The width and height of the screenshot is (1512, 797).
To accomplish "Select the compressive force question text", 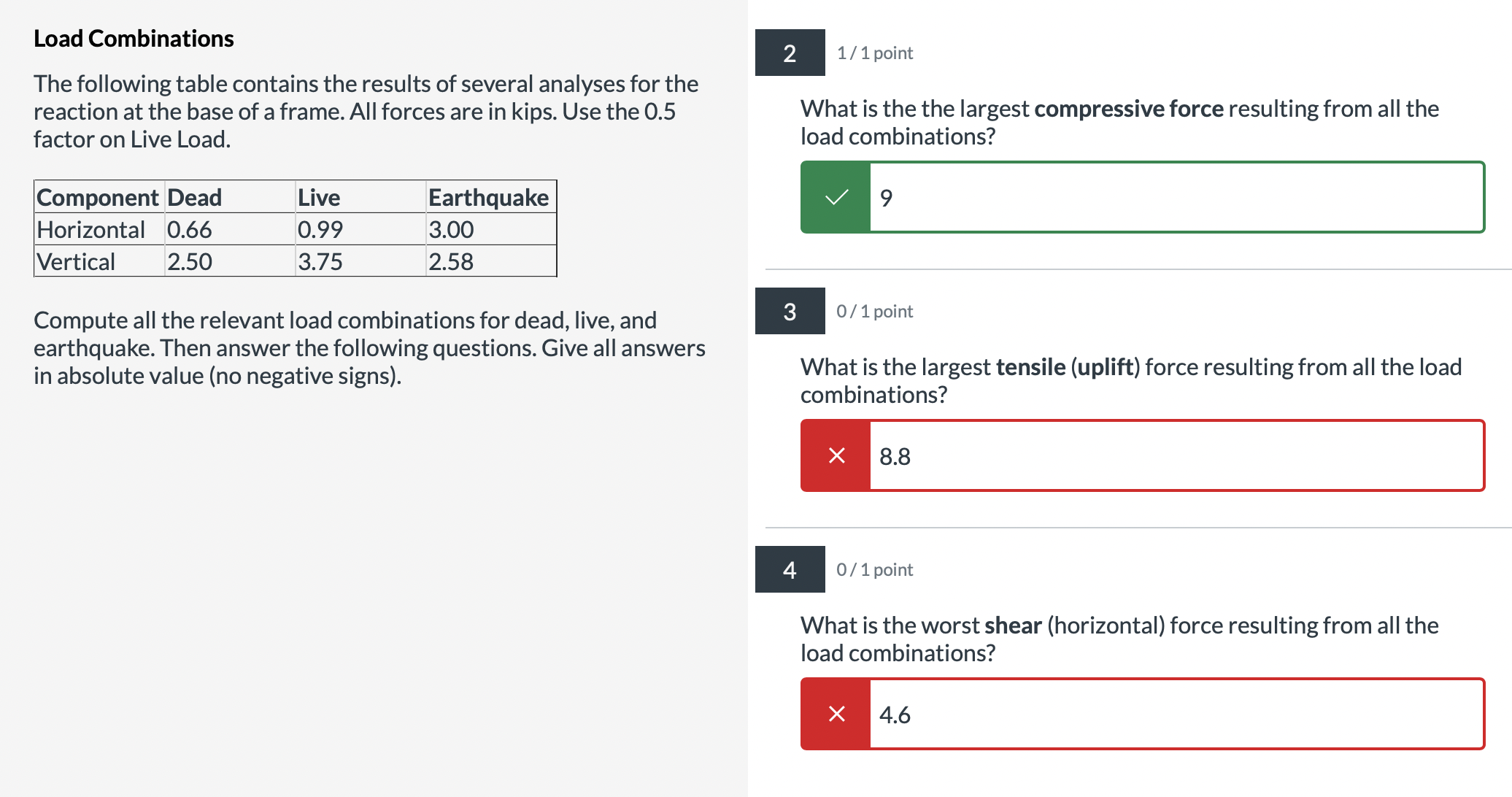I will click(1118, 122).
